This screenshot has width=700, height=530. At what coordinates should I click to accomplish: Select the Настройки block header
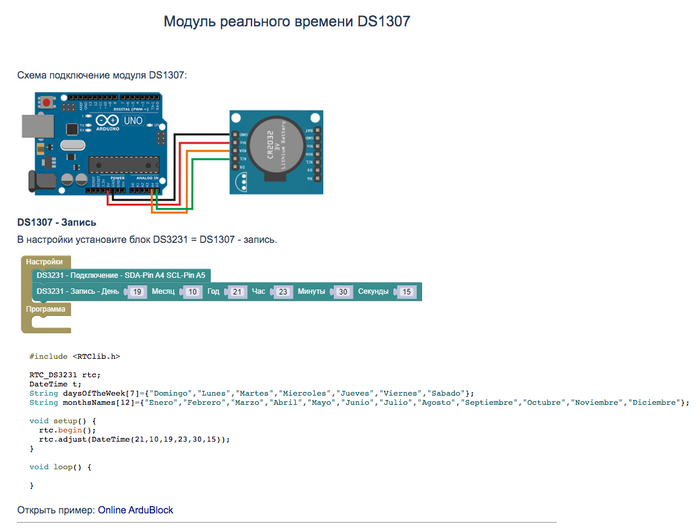tap(44, 261)
